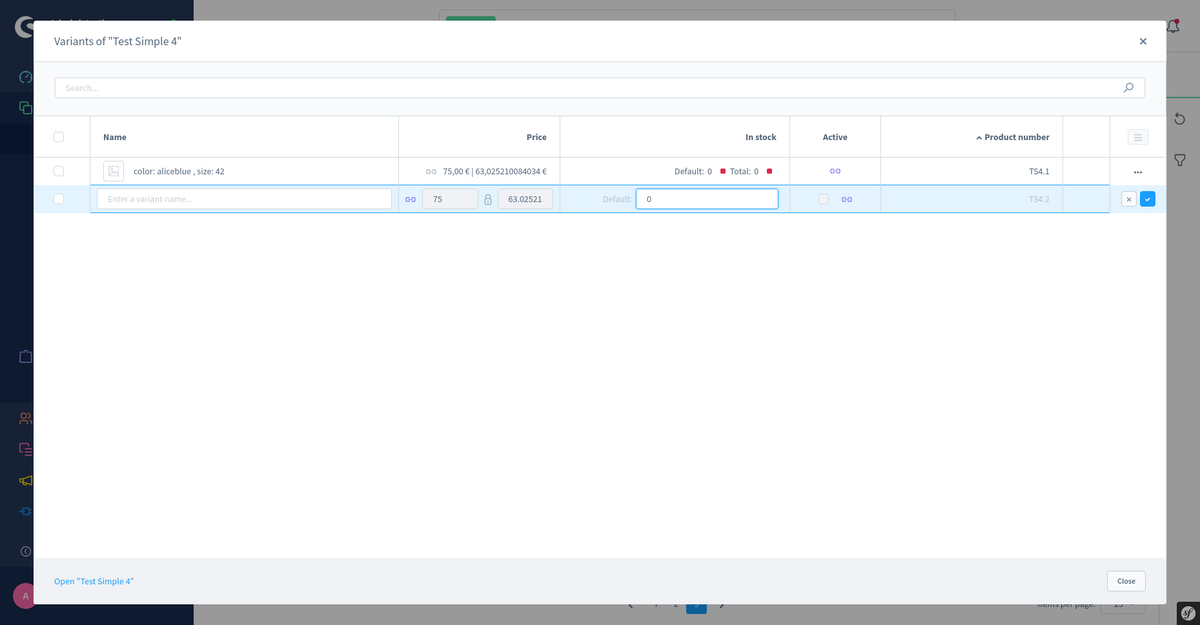Click the 'Enter a variant name...' input field
The width and height of the screenshot is (1200, 625).
(x=244, y=199)
